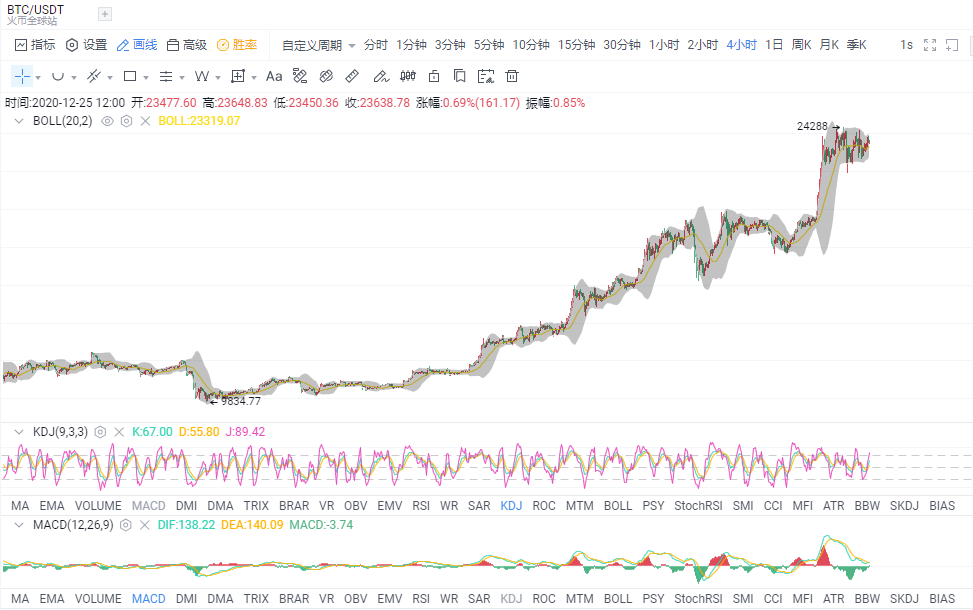Select the crosshair cursor tool
The height and width of the screenshot is (610, 973).
(22, 76)
